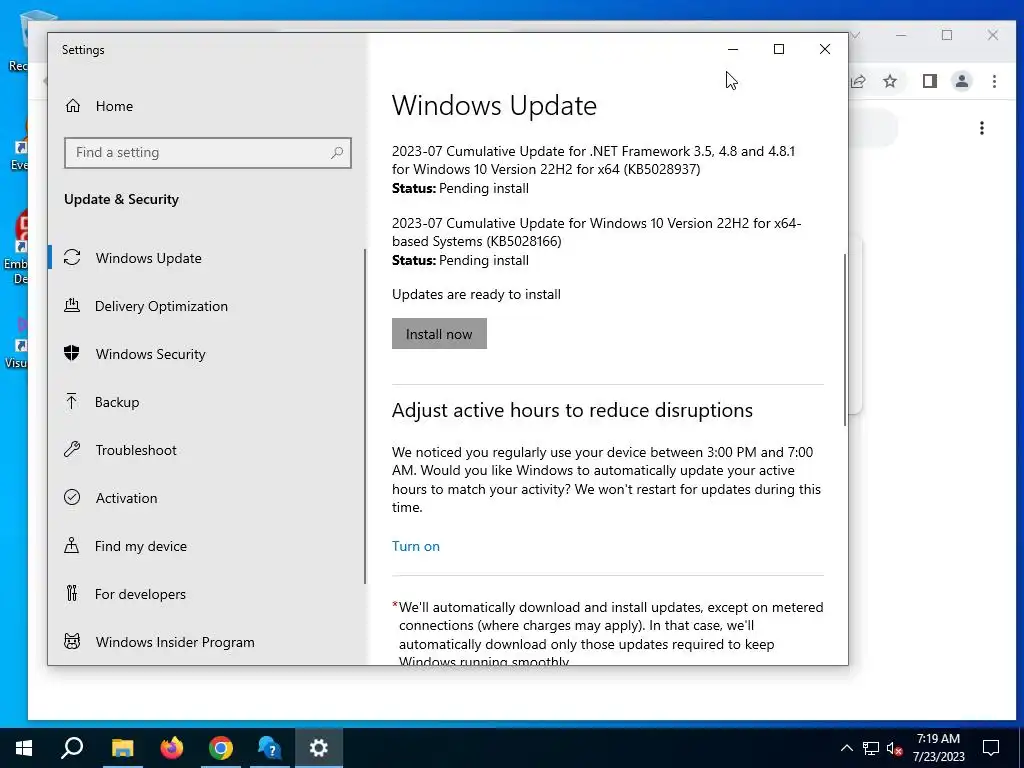The width and height of the screenshot is (1024, 768).
Task: Click Chrome's share page icon
Action: pos(858,81)
